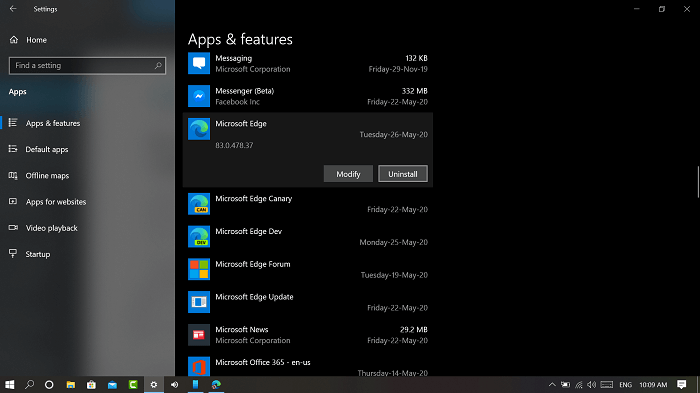Click the Edge version 83.0.478.37 text
Screen dimensions: 700x393
click(x=234, y=145)
